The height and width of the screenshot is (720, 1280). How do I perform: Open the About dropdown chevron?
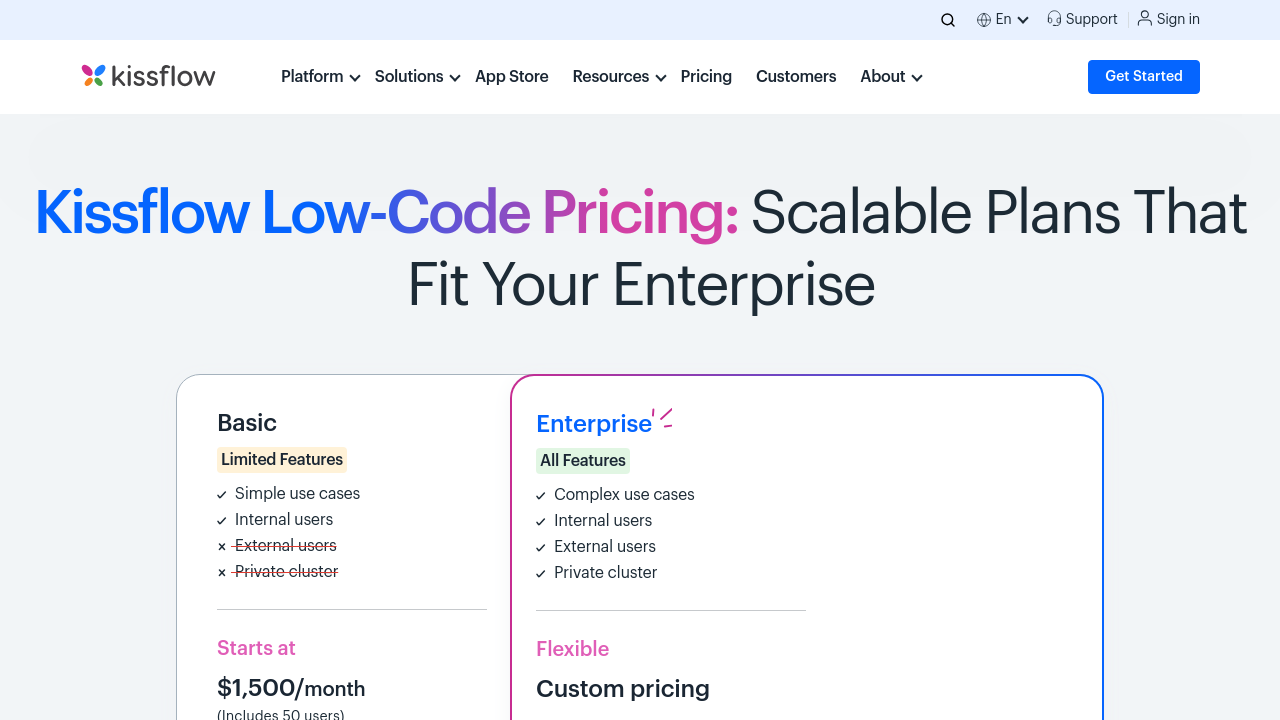click(917, 78)
